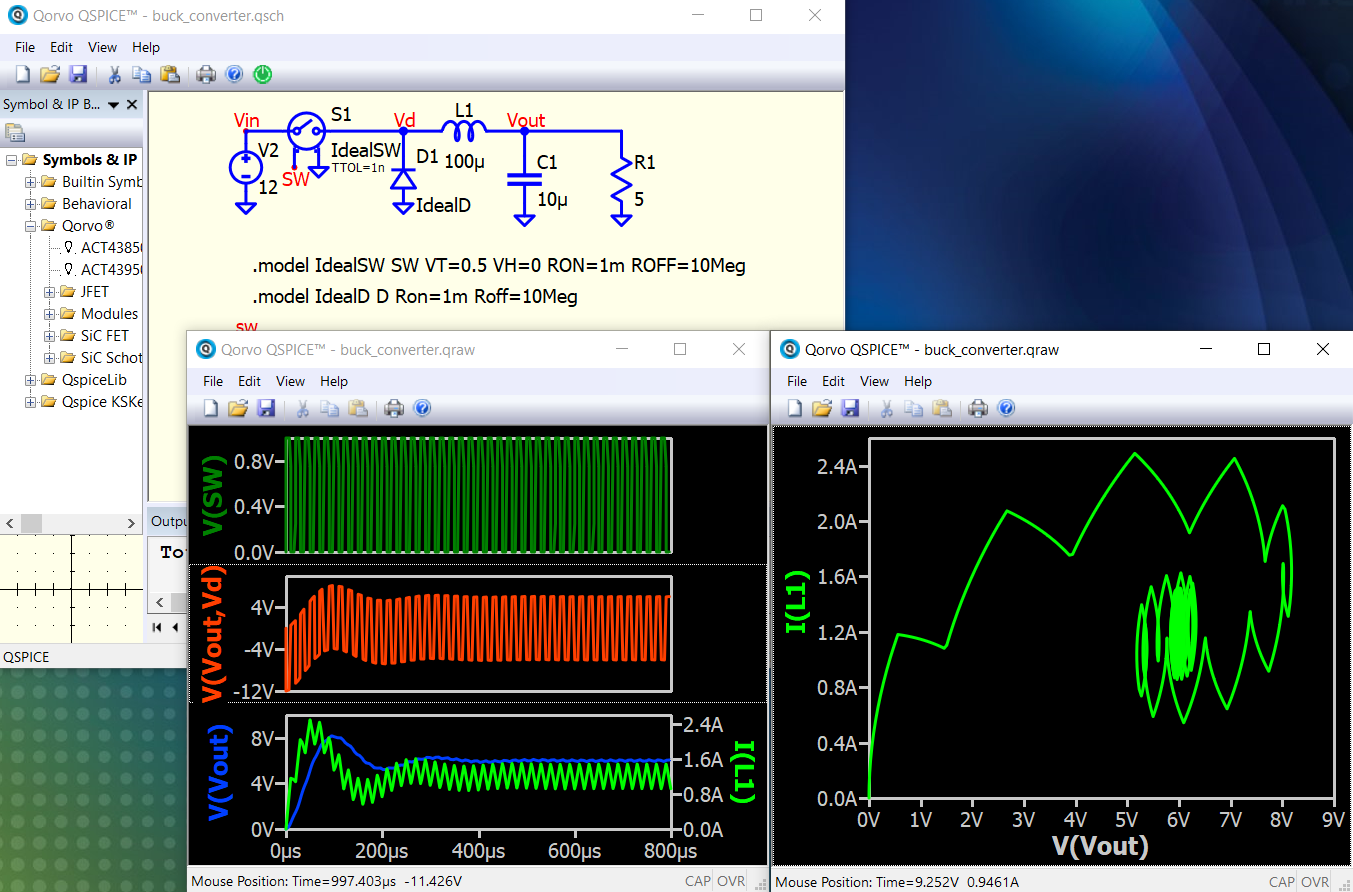This screenshot has width=1353, height=892.
Task: Expand the QspiceLib folder
Action: pyautogui.click(x=30, y=380)
